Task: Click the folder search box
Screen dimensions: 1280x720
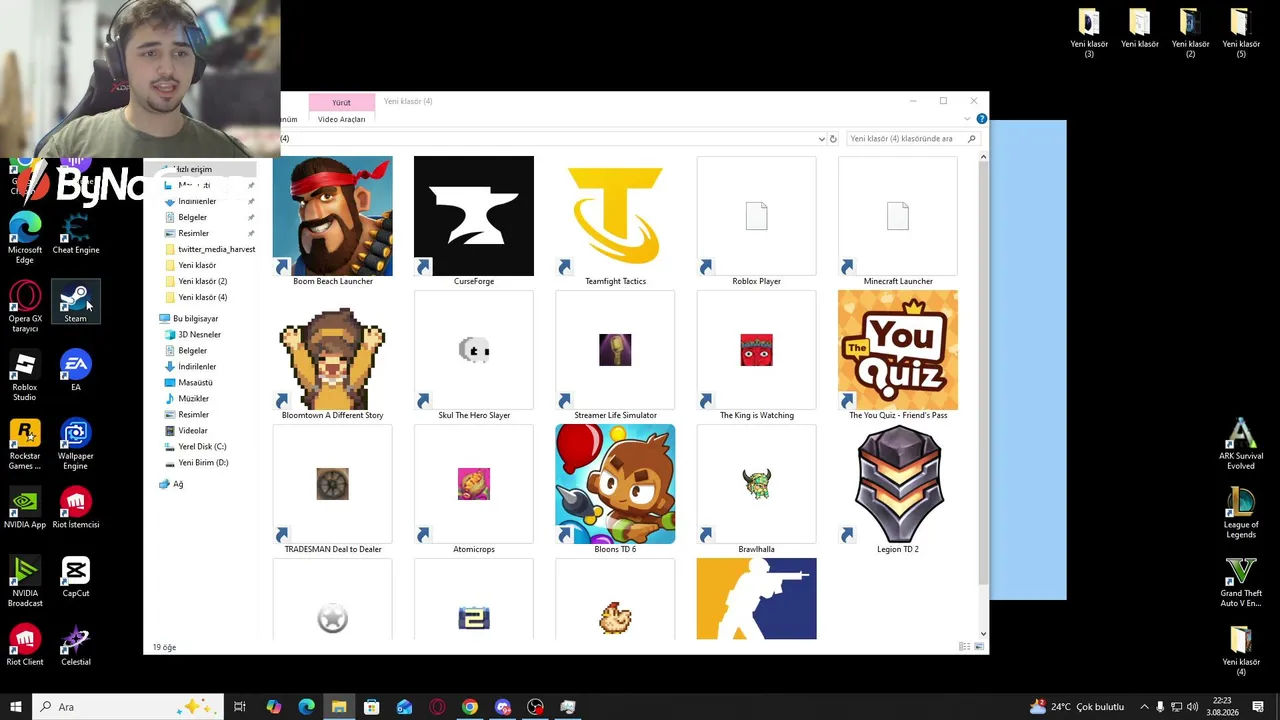Action: pyautogui.click(x=912, y=139)
